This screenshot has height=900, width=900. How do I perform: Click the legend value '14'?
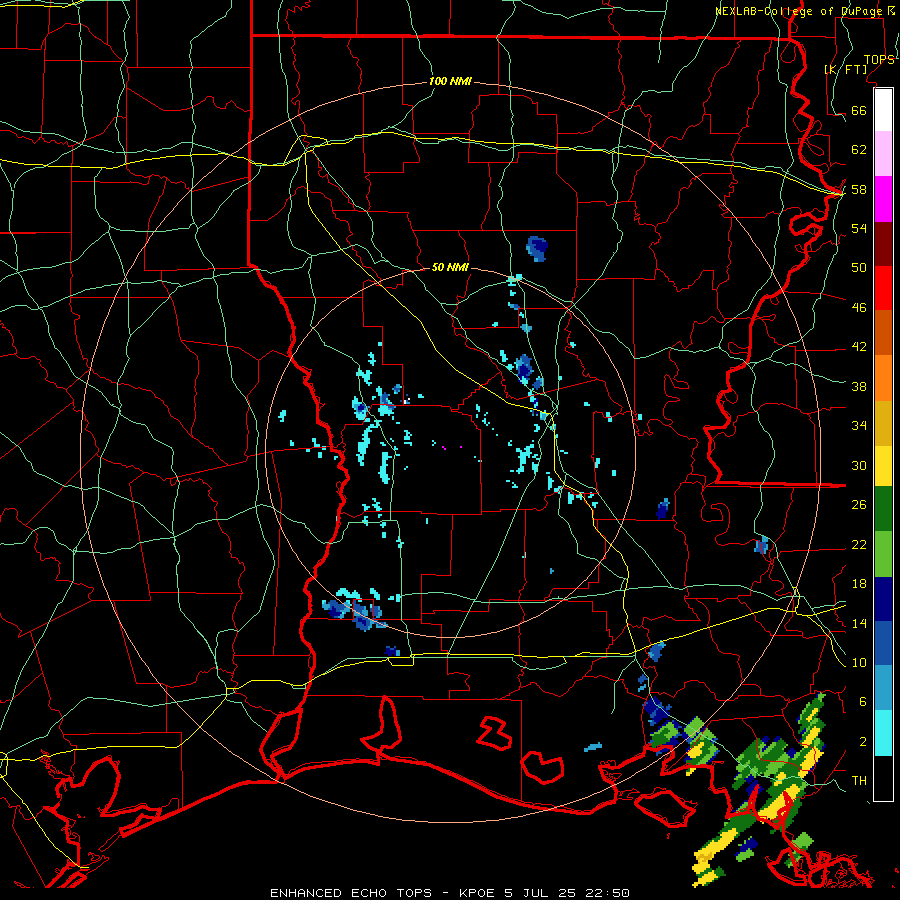click(x=859, y=623)
